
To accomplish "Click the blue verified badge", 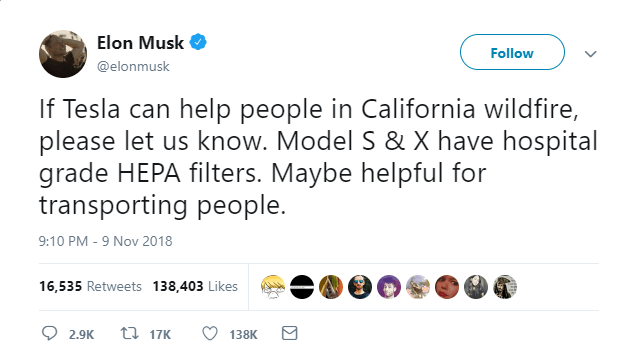I will coord(198,42).
